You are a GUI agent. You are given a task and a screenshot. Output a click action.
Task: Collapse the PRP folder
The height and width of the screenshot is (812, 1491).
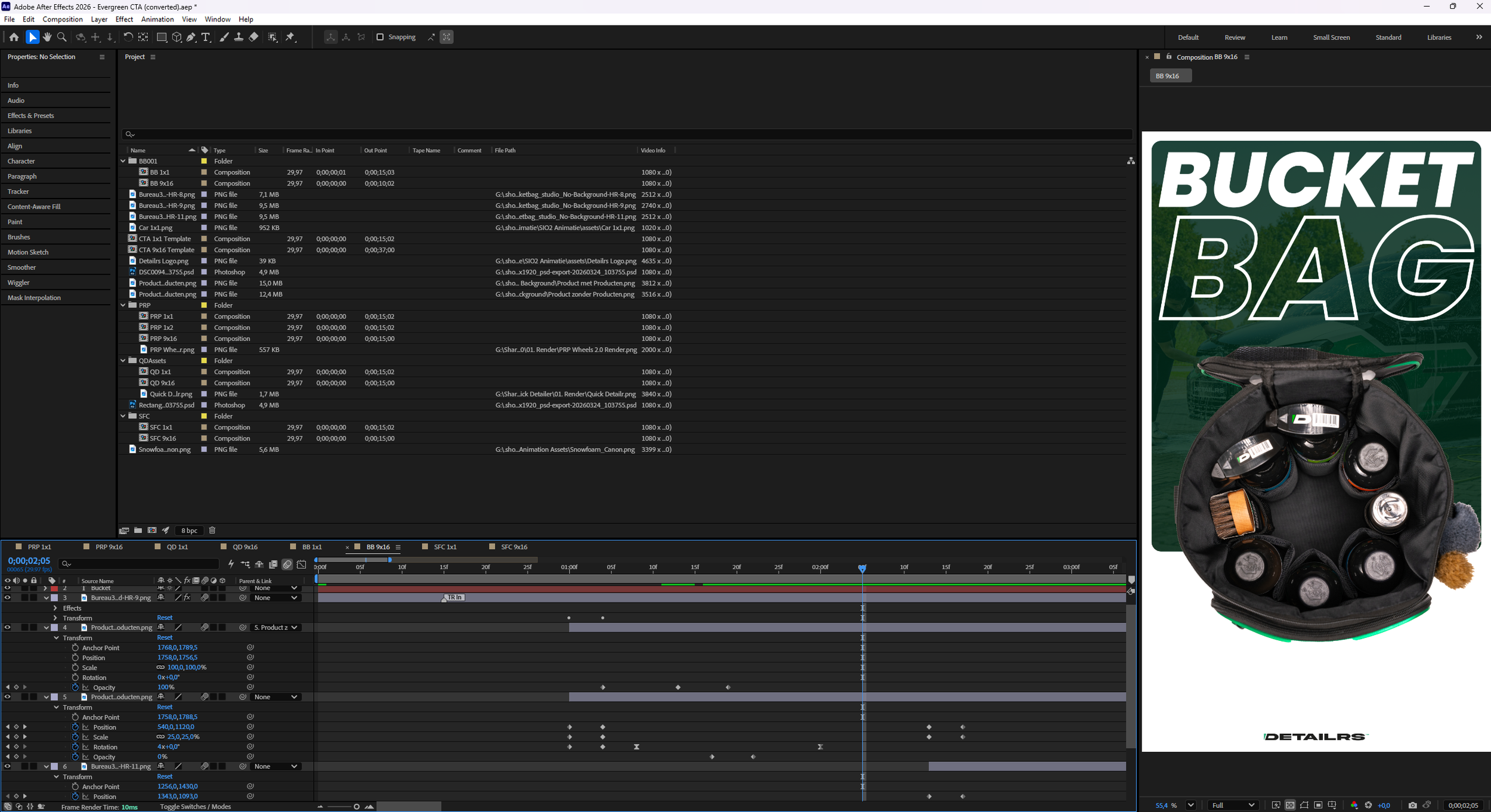[123, 305]
